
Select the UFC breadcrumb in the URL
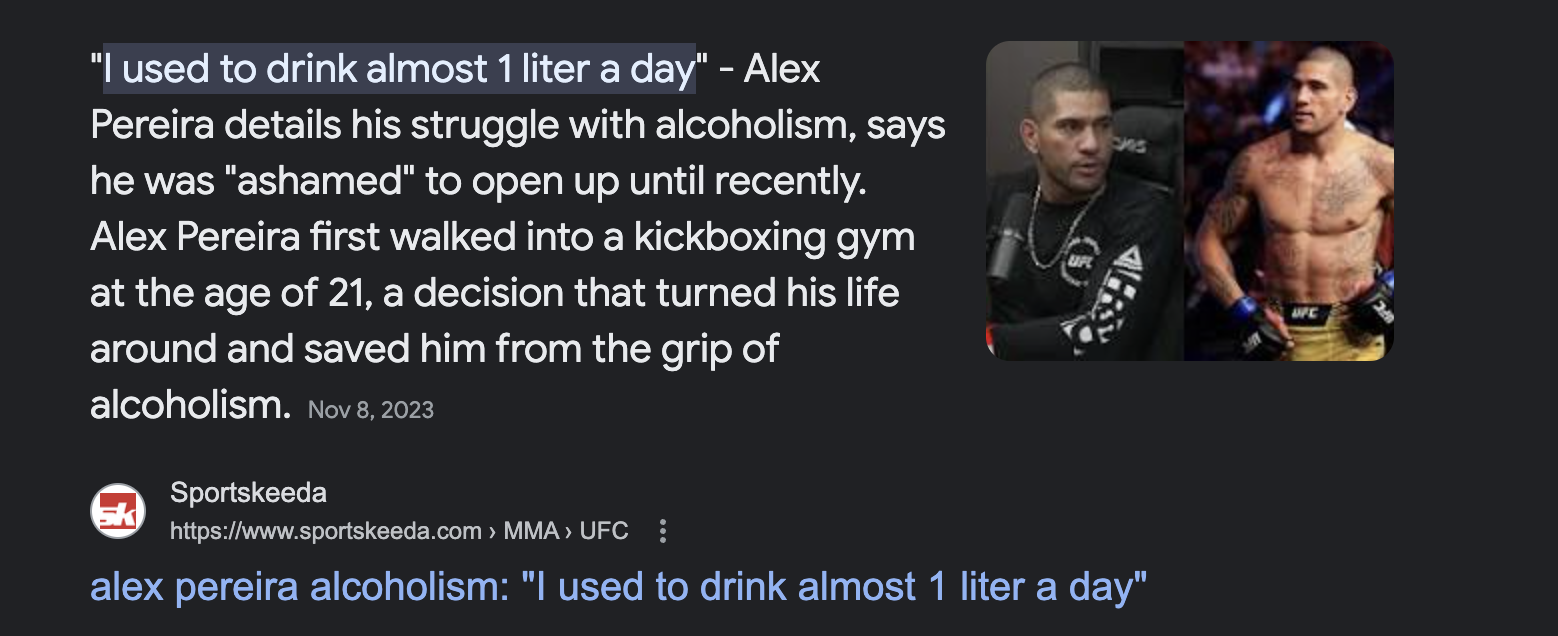[x=604, y=531]
